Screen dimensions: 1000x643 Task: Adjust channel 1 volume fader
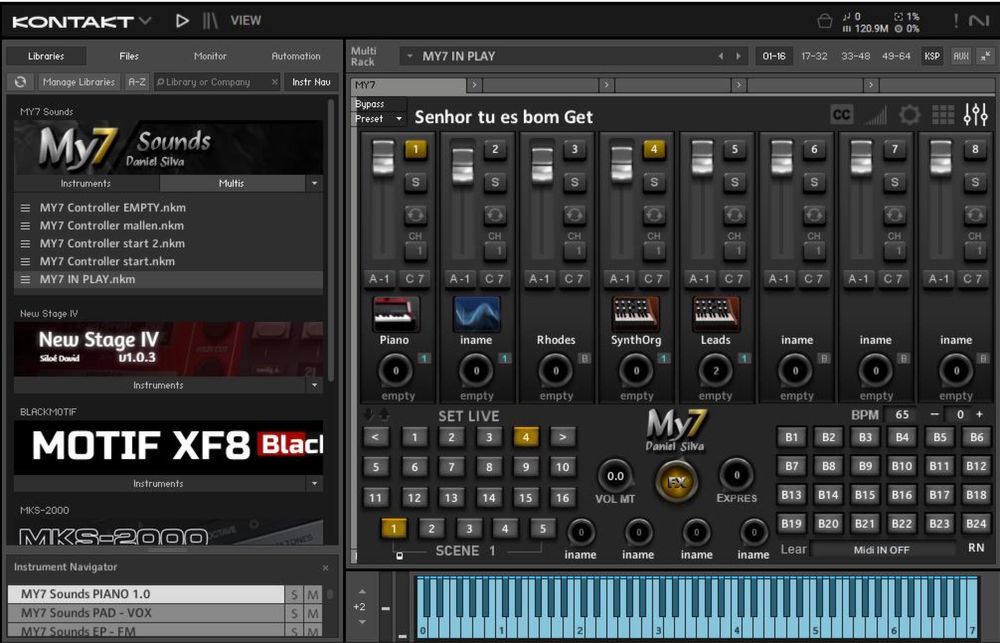click(x=383, y=158)
